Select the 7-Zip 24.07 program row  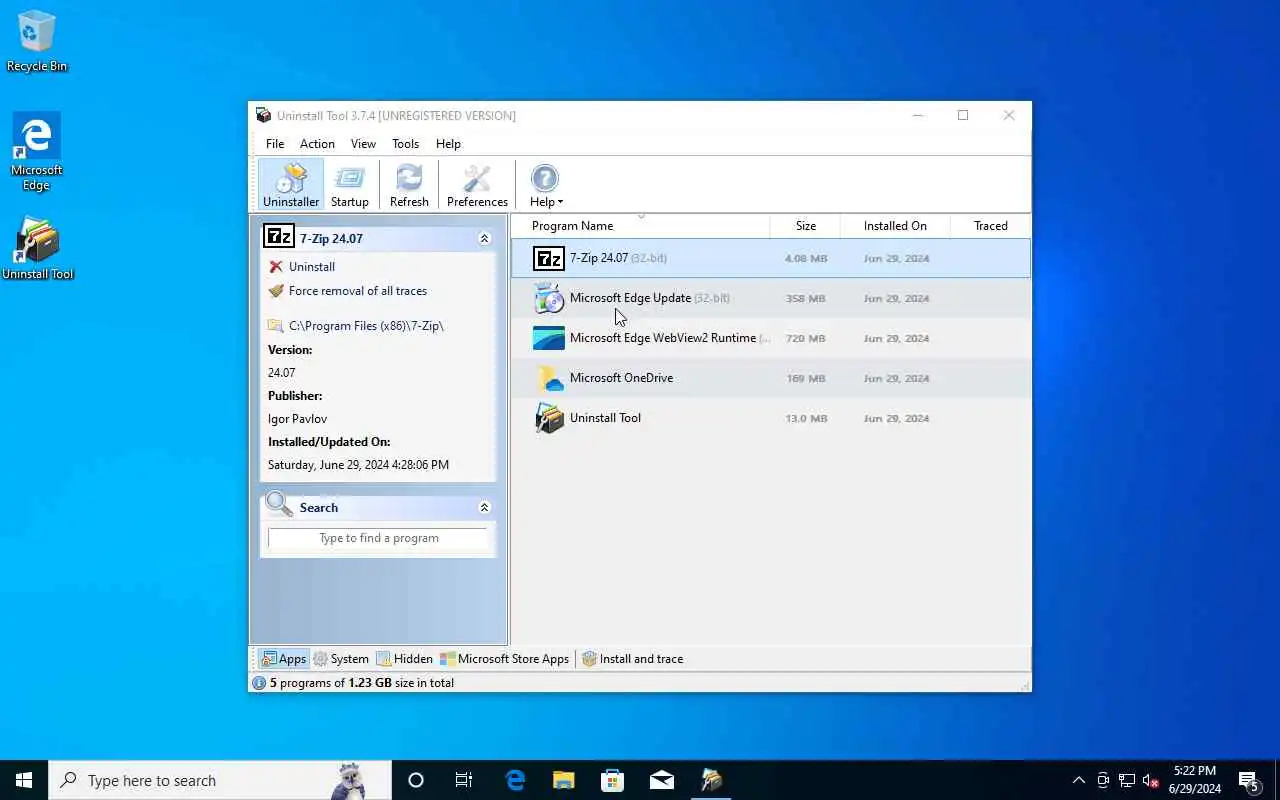[x=771, y=258]
